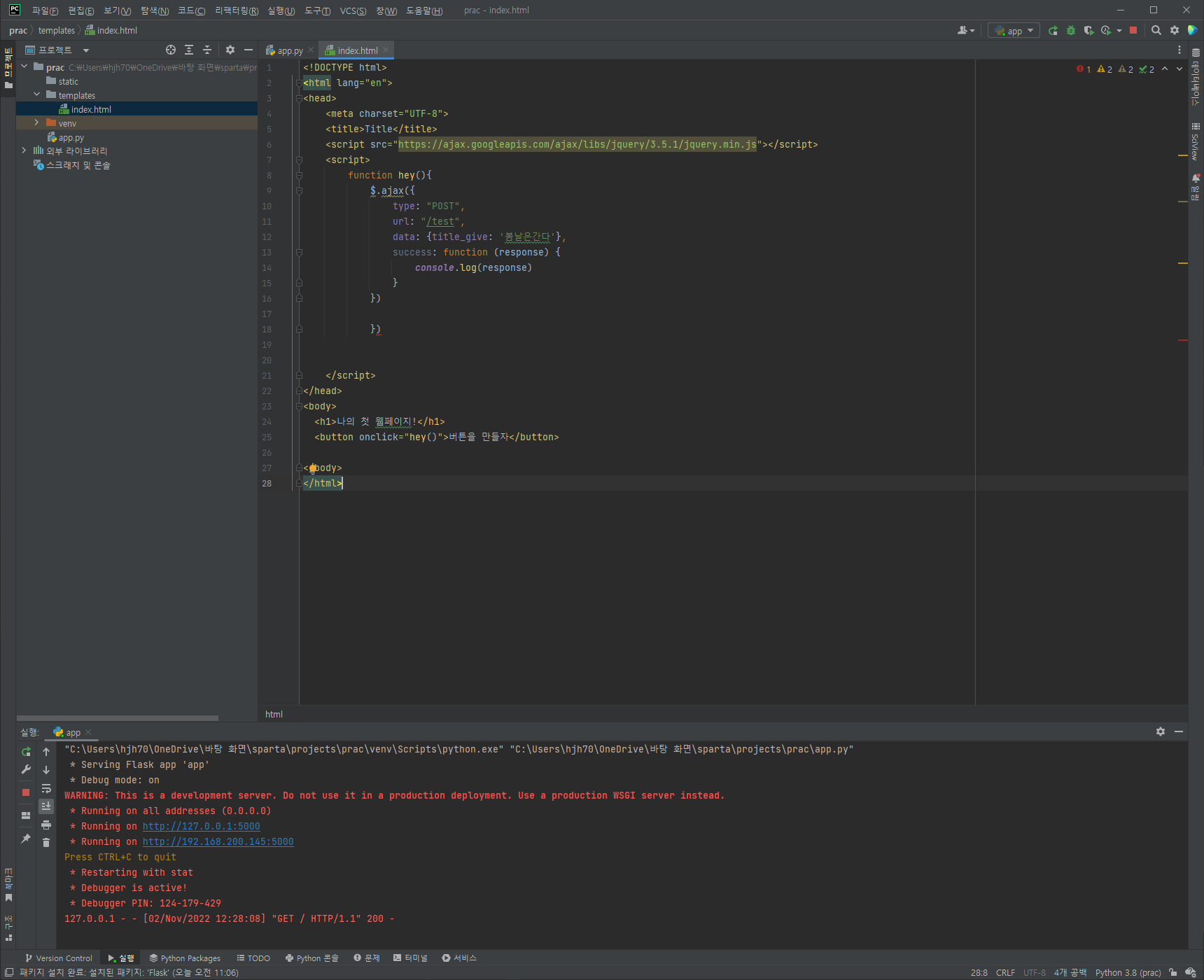
Task: Open the 리팩터링 (Refactor) menu
Action: tap(237, 10)
